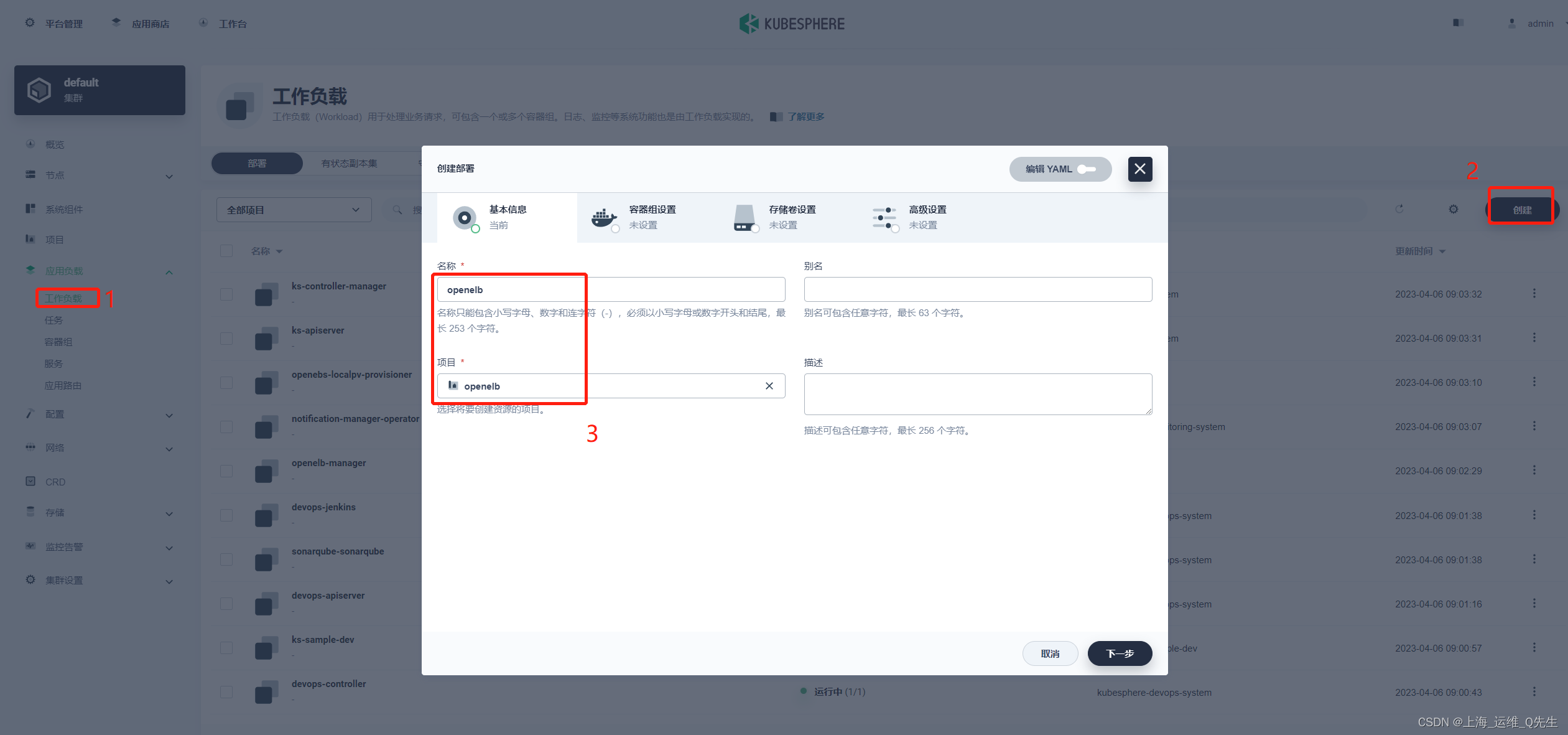Click the 创建 button in the workloads list
Image resolution: width=1568 pixels, height=735 pixels.
[1522, 210]
